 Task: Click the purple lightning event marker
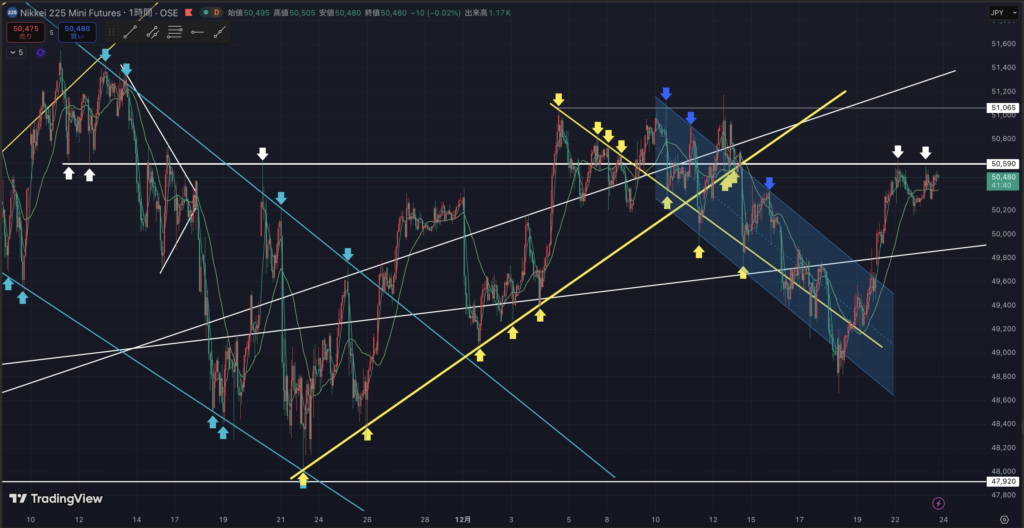tap(938, 503)
